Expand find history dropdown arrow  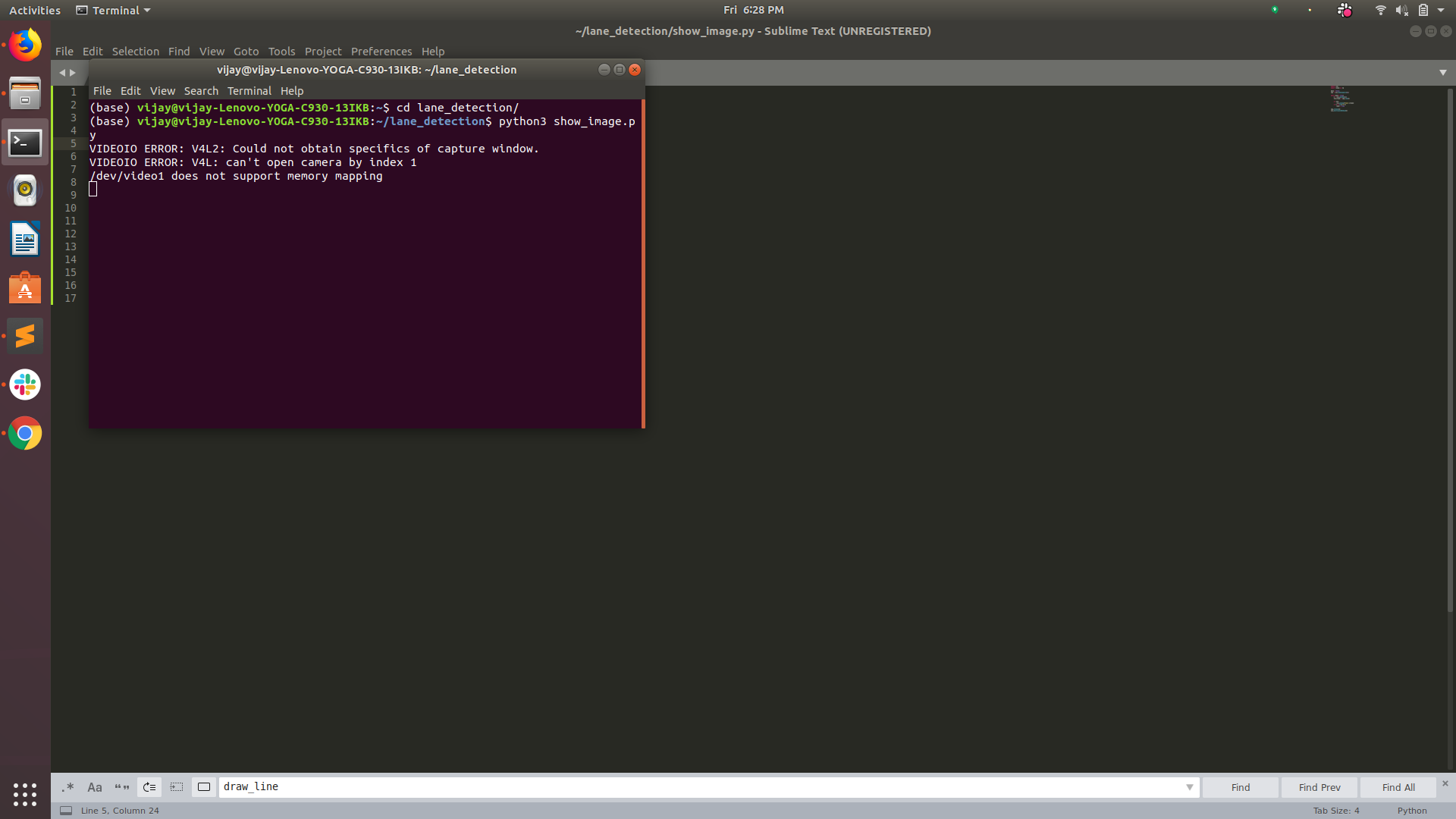coord(1189,787)
